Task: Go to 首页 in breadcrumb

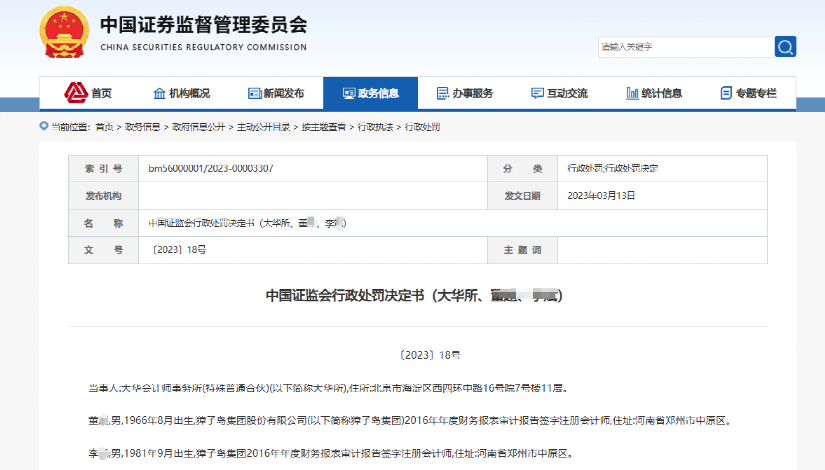Action: 104,127
